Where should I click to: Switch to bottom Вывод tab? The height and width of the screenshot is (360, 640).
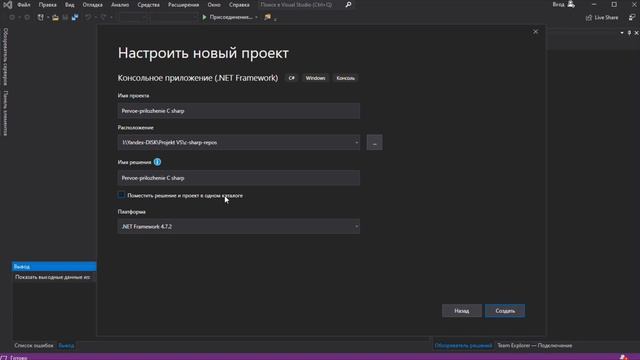[x=66, y=346]
